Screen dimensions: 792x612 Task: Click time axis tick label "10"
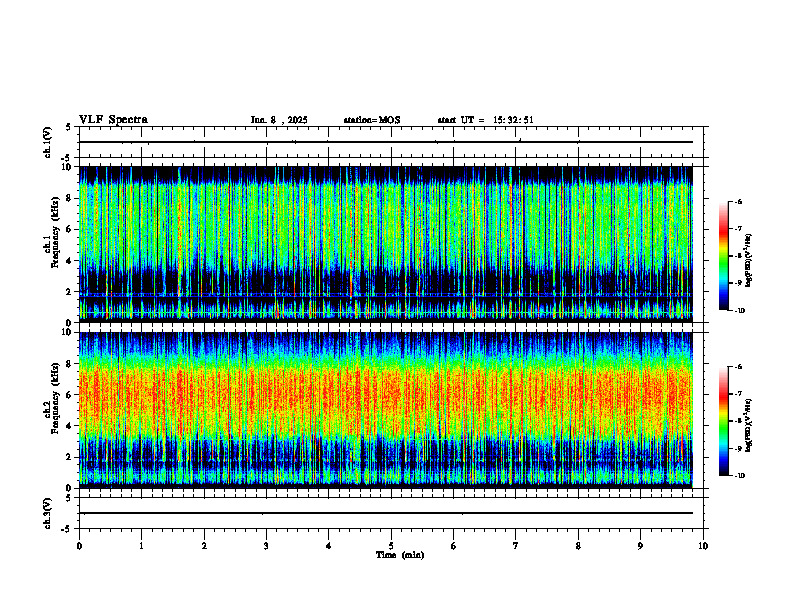(x=703, y=546)
